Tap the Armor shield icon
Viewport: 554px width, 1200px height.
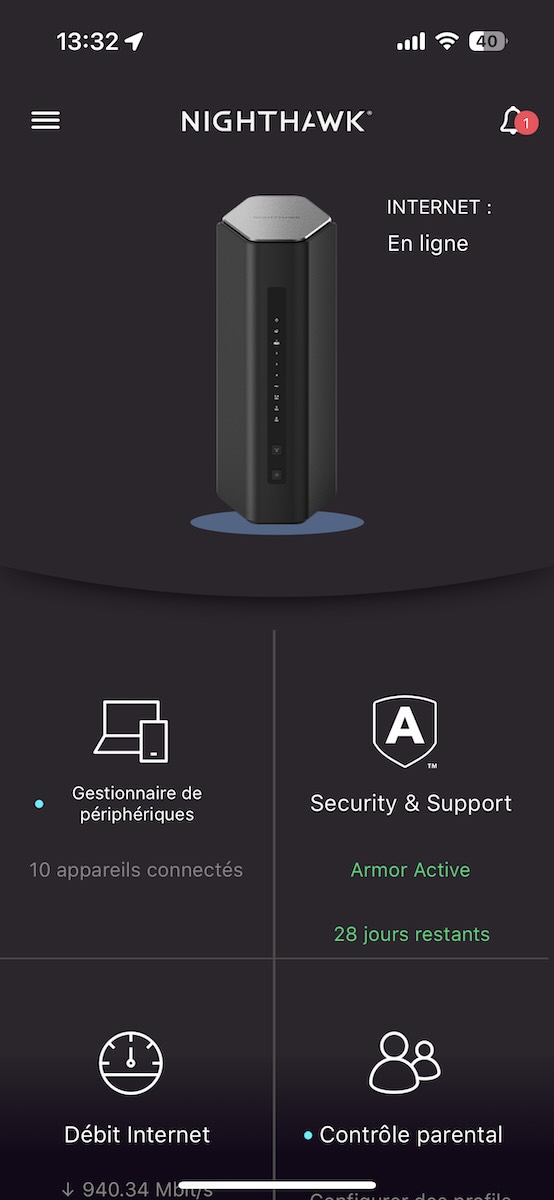tap(405, 732)
